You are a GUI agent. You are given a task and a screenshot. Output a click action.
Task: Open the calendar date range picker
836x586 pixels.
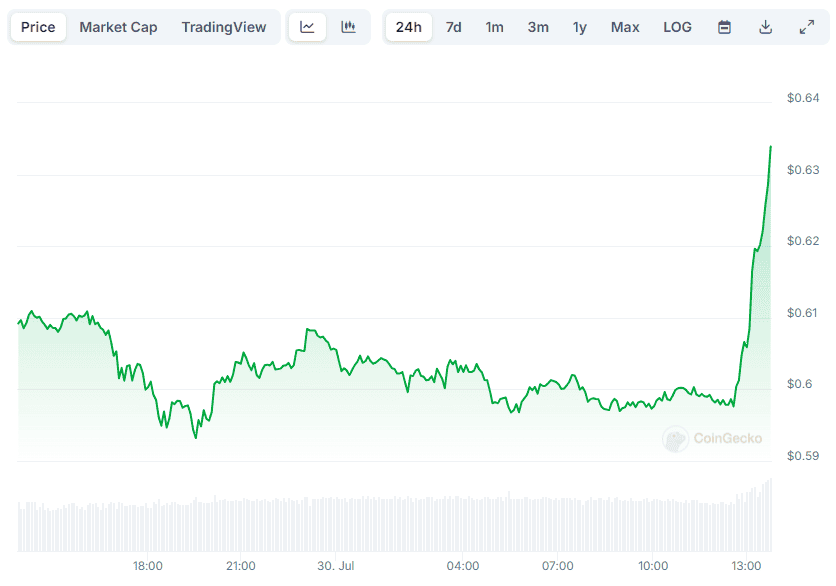724,27
